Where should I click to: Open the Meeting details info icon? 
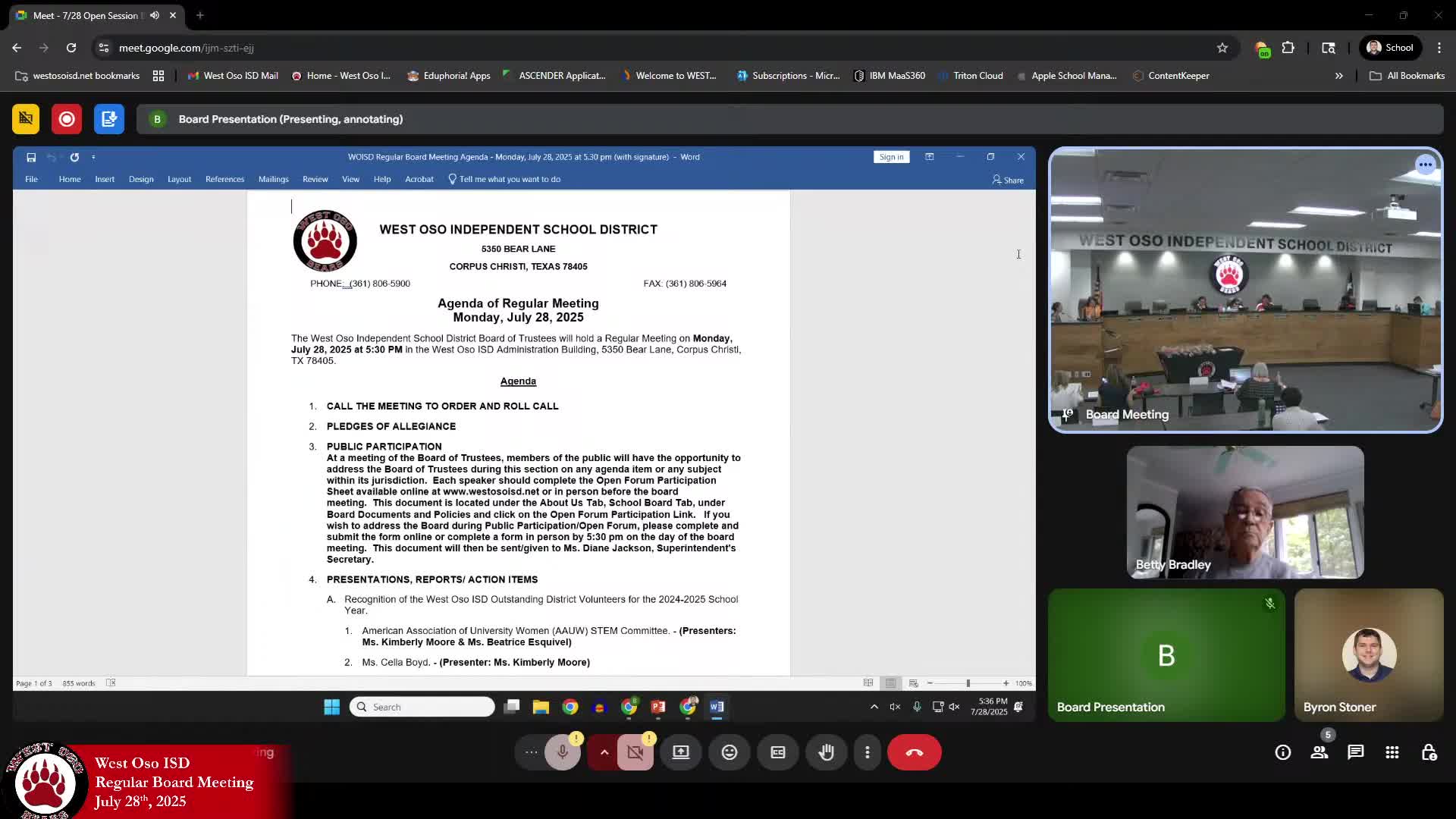point(1283,752)
